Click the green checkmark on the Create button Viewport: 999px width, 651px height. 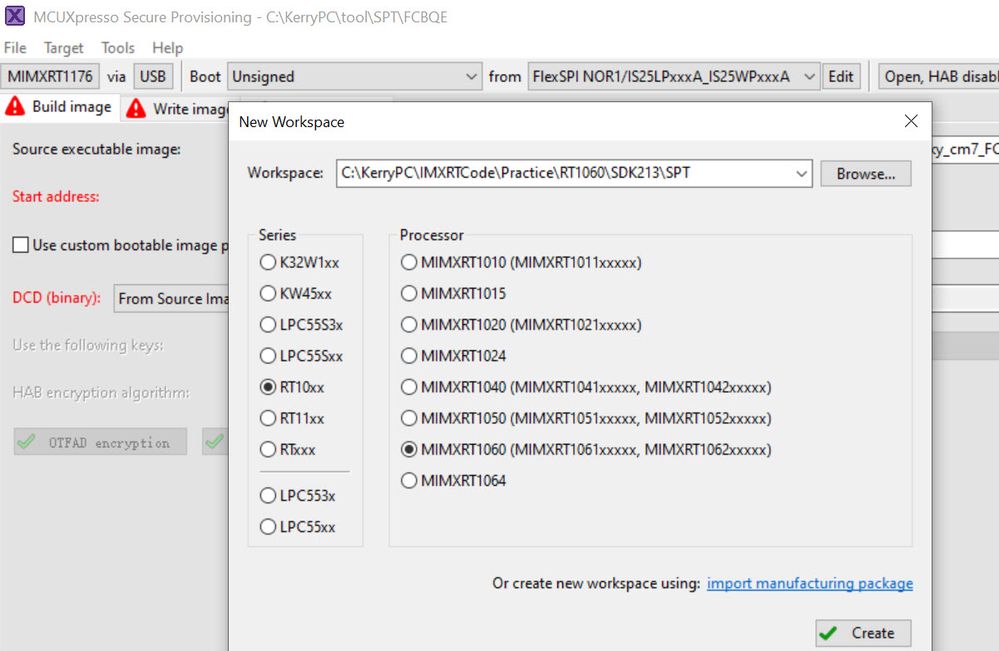click(x=827, y=633)
